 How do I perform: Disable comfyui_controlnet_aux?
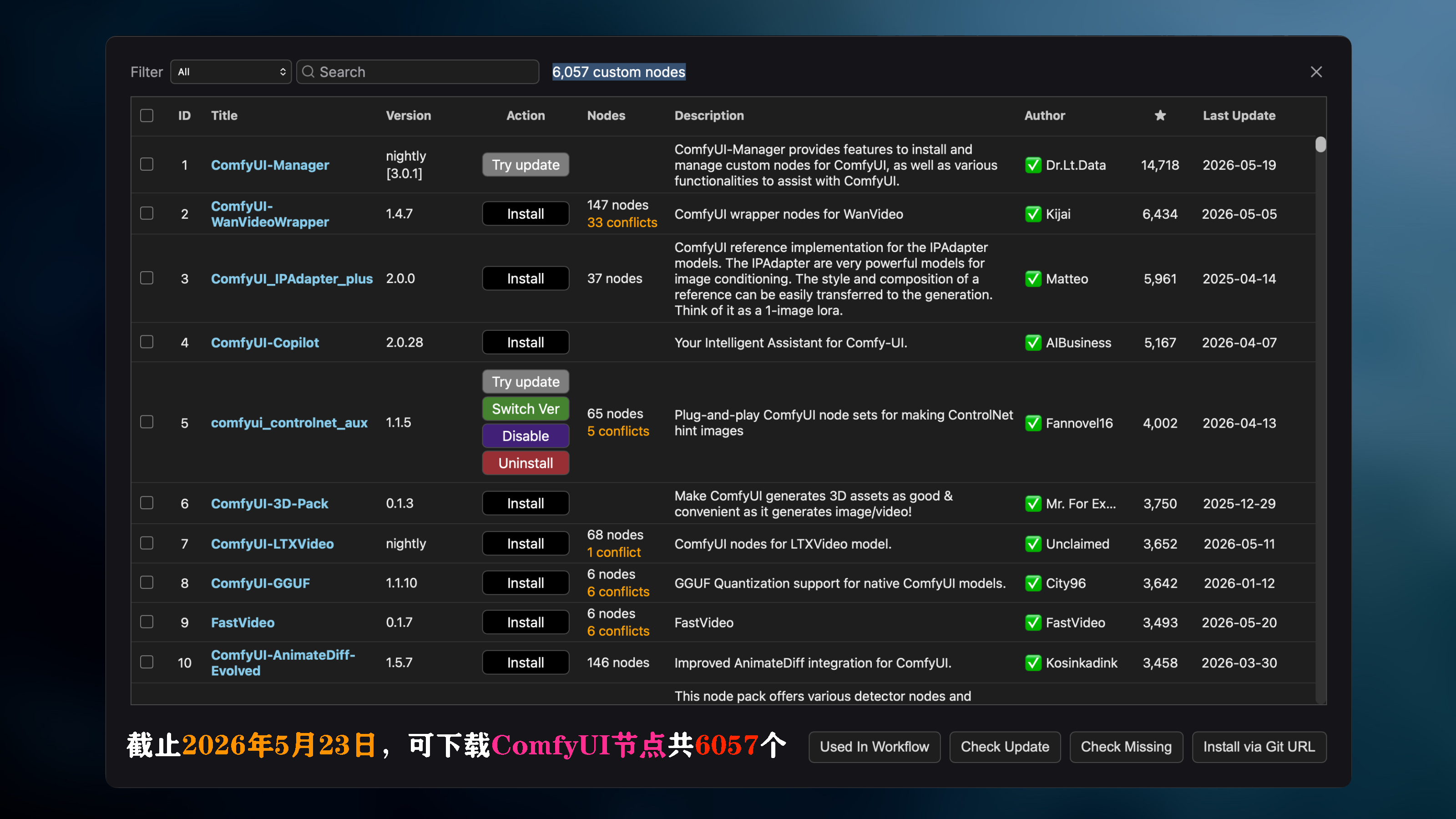[526, 436]
